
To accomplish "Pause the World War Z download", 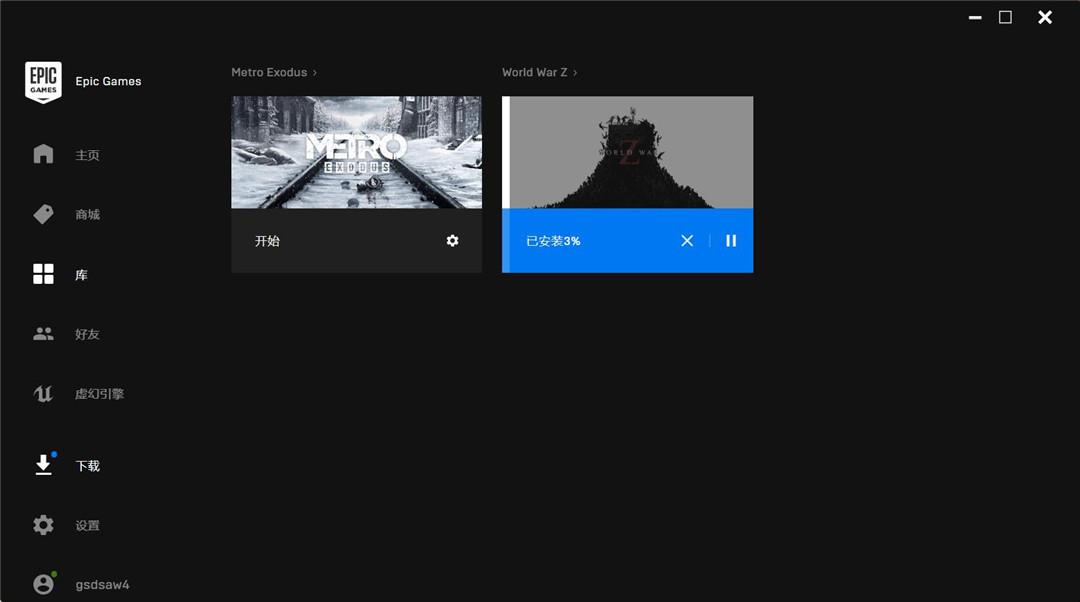I will [731, 240].
